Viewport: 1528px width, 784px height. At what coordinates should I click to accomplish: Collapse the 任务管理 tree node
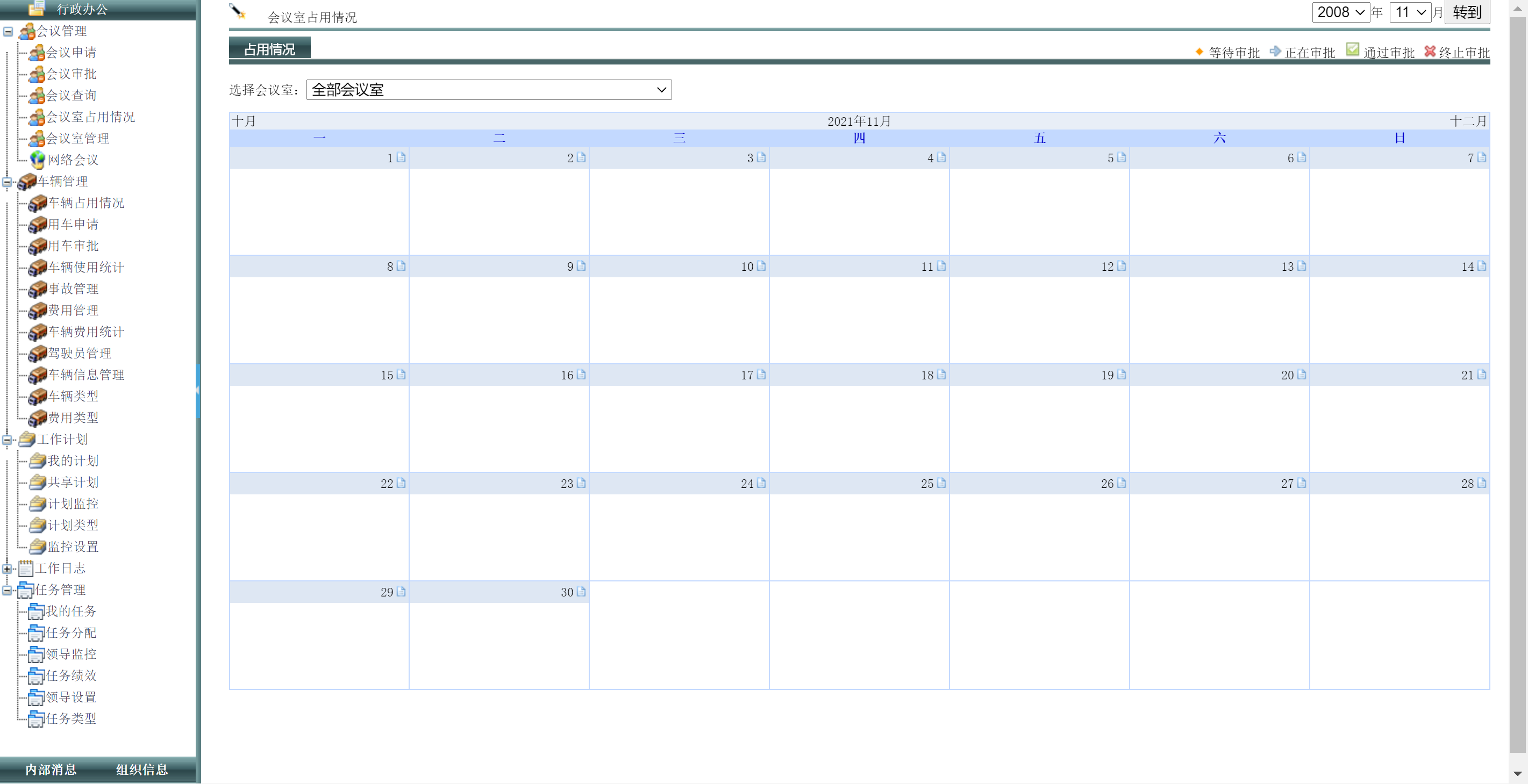pos(7,589)
